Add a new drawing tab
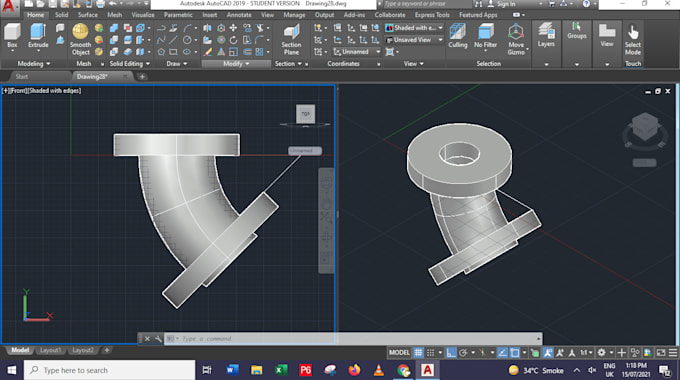The height and width of the screenshot is (380, 680). click(142, 77)
